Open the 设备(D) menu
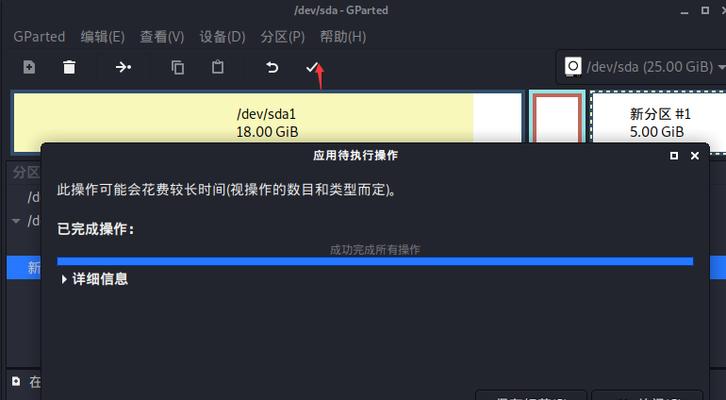This screenshot has height=400, width=726. [222, 37]
